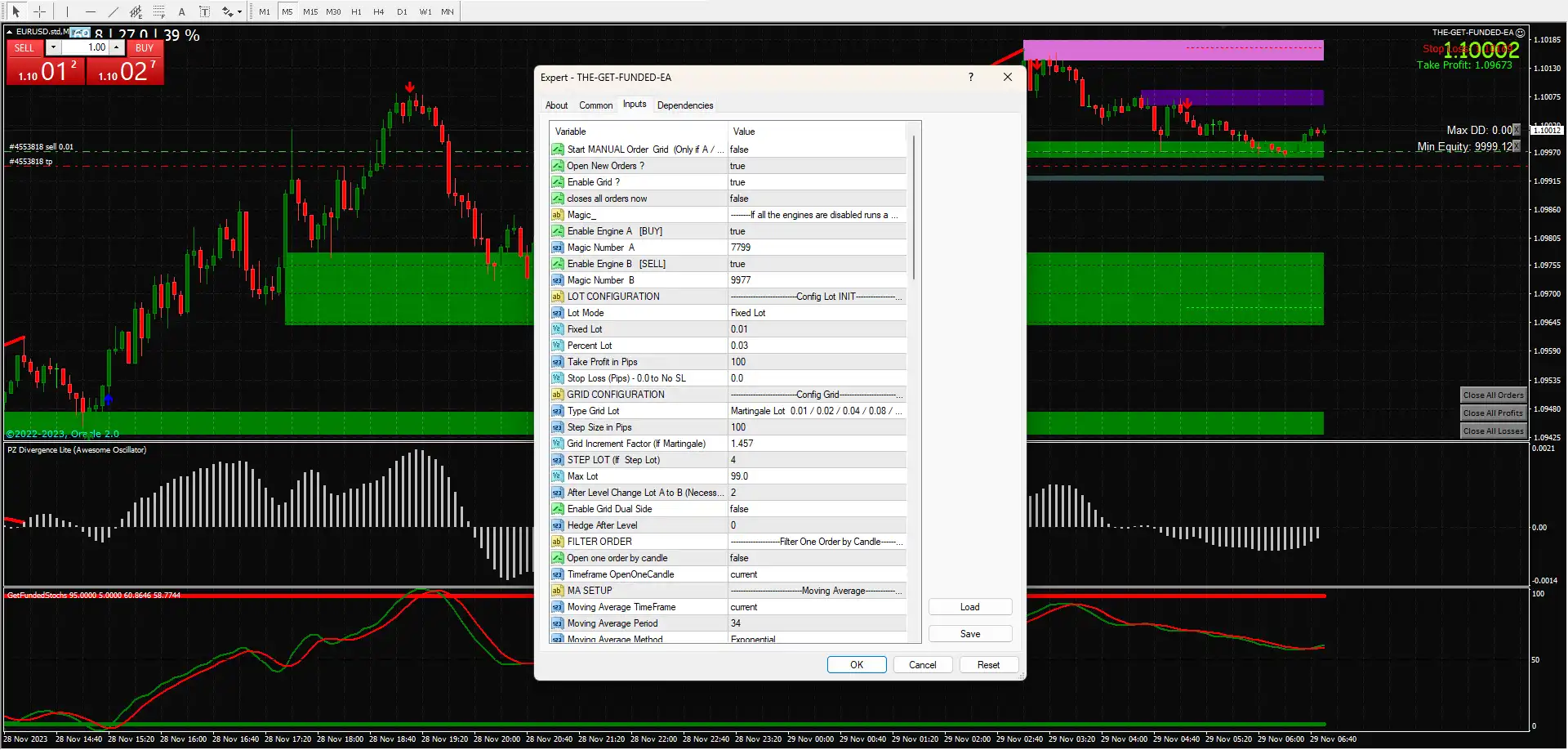
Task: Select the Text tool marked 'A'
Action: click(182, 11)
